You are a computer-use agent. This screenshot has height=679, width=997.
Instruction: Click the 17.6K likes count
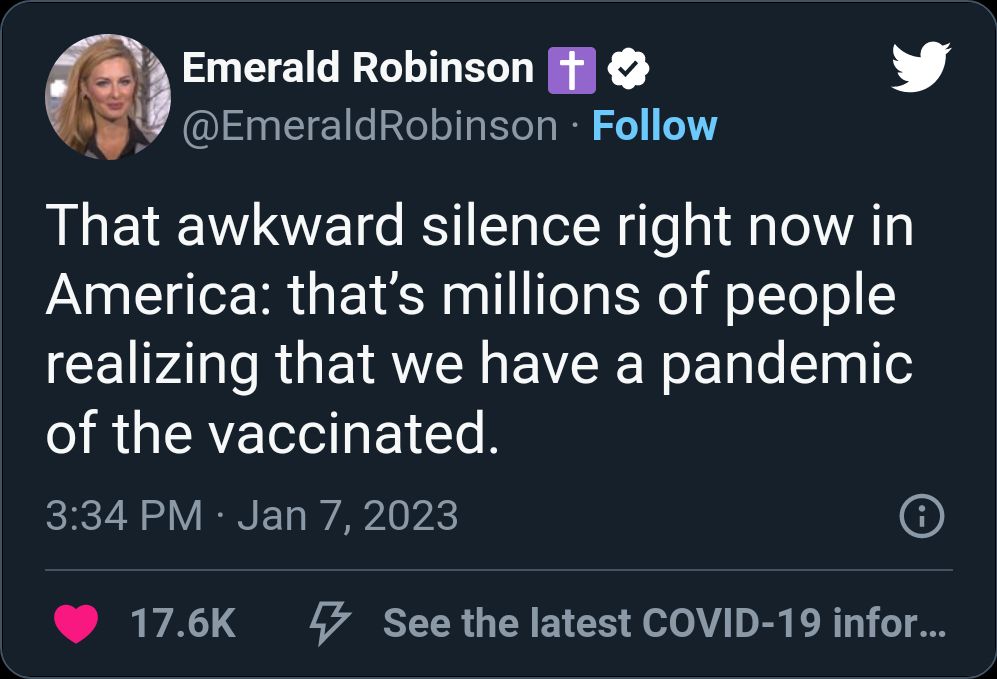coord(183,624)
